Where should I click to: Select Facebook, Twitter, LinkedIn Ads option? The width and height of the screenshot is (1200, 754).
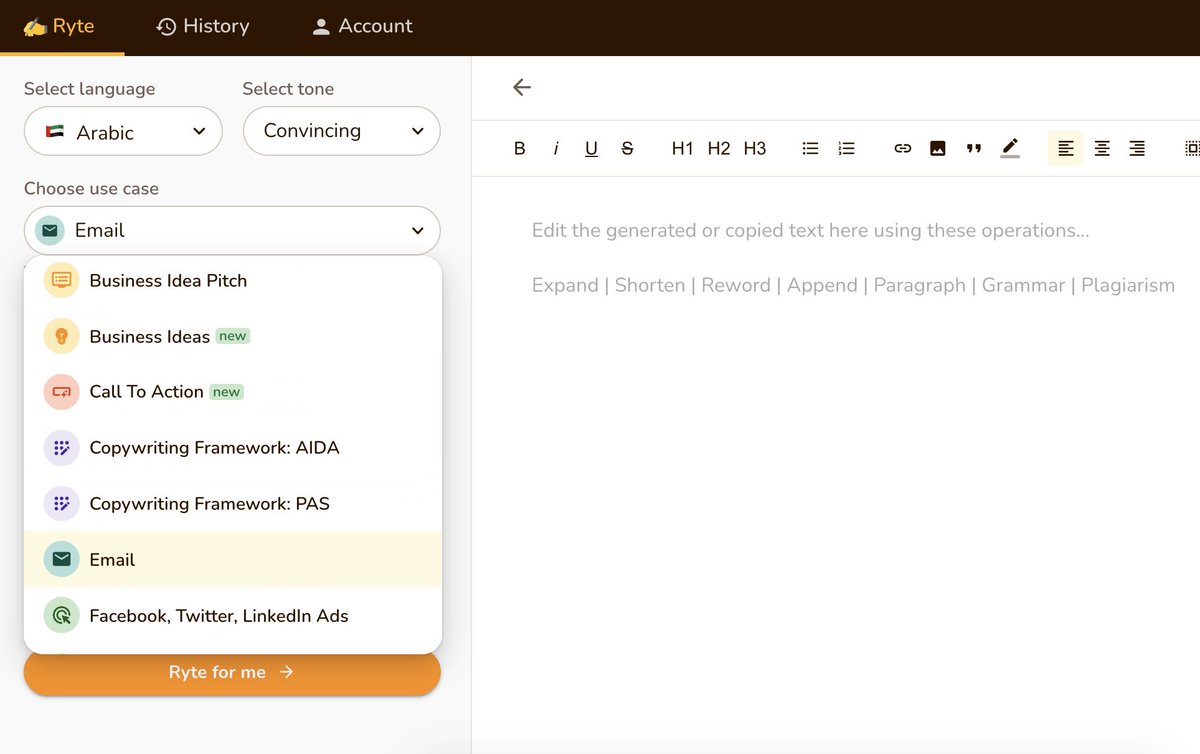click(x=233, y=616)
